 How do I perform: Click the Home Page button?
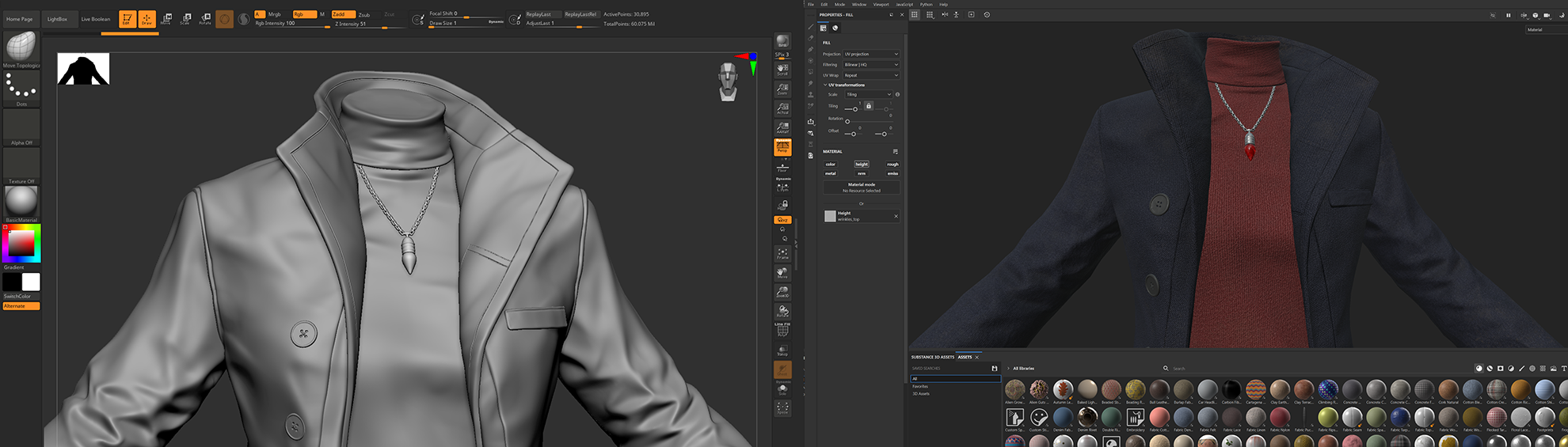point(20,19)
